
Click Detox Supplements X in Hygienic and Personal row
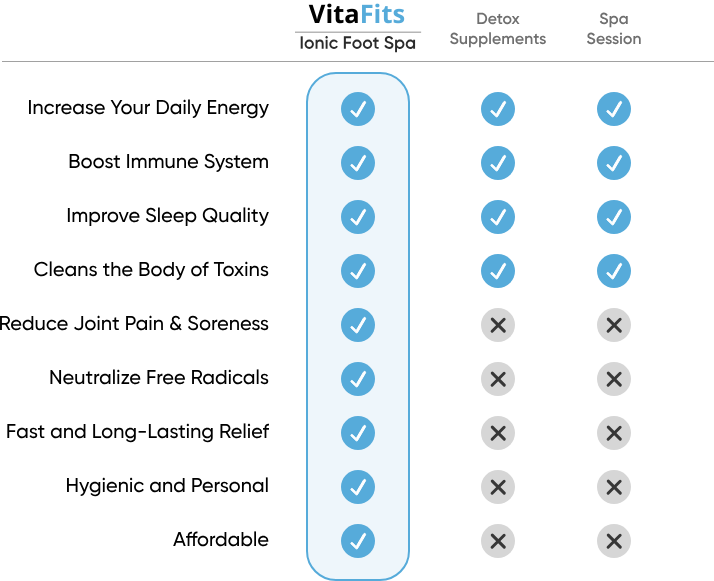coord(498,487)
